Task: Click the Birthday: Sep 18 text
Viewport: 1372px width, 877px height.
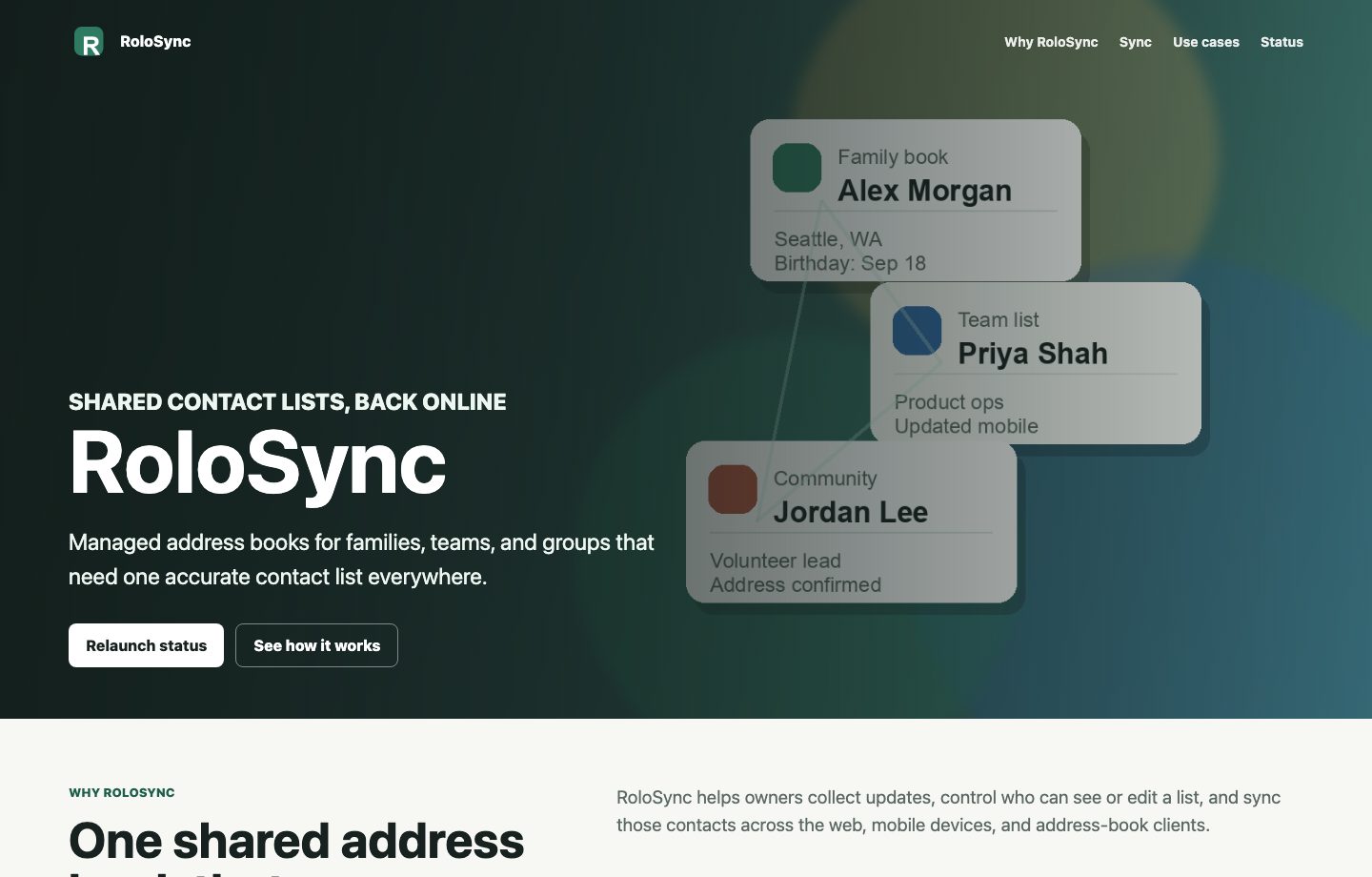Action: (x=850, y=263)
